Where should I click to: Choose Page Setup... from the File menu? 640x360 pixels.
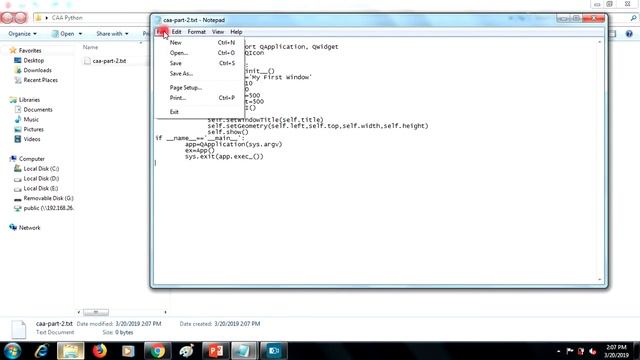click(200, 87)
